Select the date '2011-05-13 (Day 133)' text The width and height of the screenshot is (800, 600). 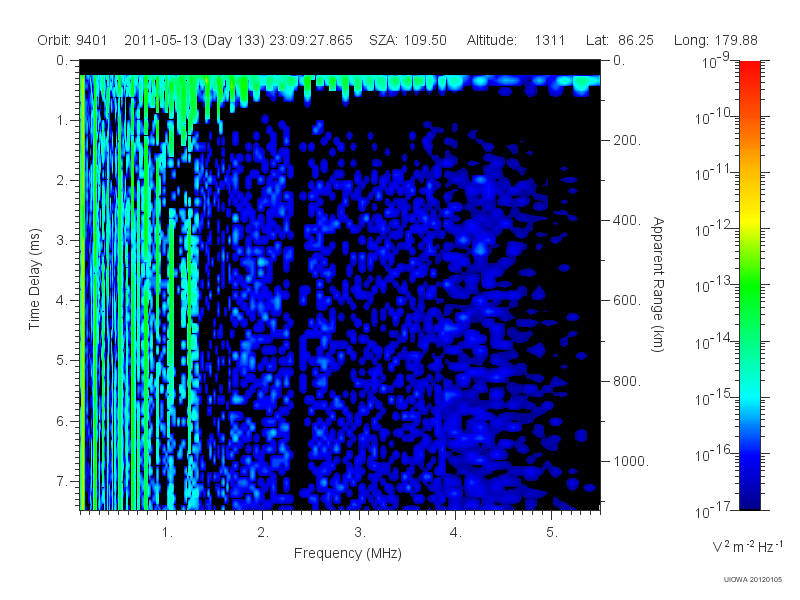[194, 41]
